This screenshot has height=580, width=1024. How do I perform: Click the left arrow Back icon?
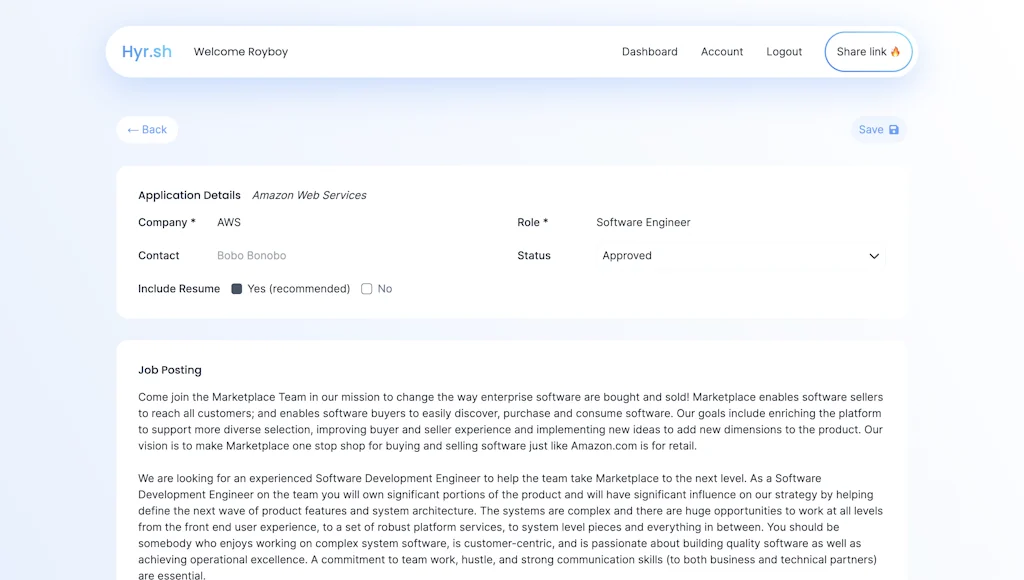(x=133, y=130)
